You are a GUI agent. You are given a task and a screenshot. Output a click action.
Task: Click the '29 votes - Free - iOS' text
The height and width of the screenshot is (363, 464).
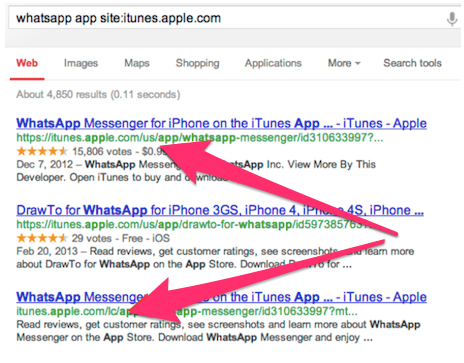121,238
